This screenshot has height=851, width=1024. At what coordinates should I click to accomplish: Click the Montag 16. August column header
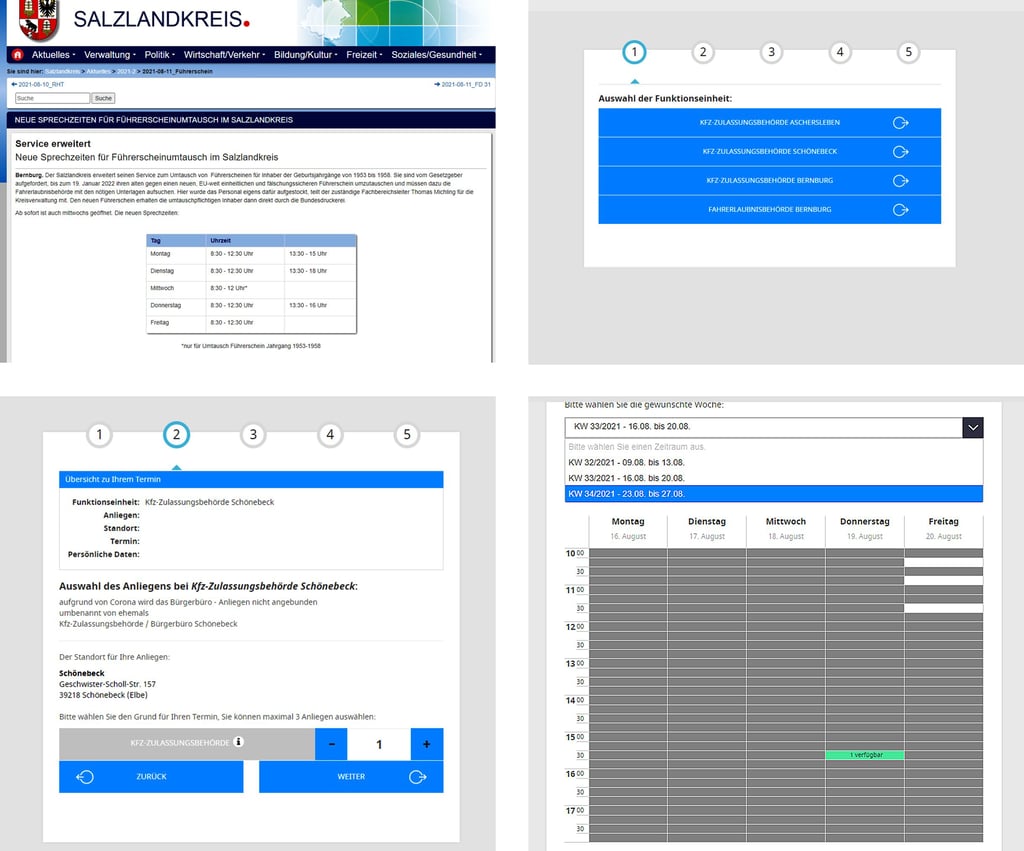coord(628,528)
